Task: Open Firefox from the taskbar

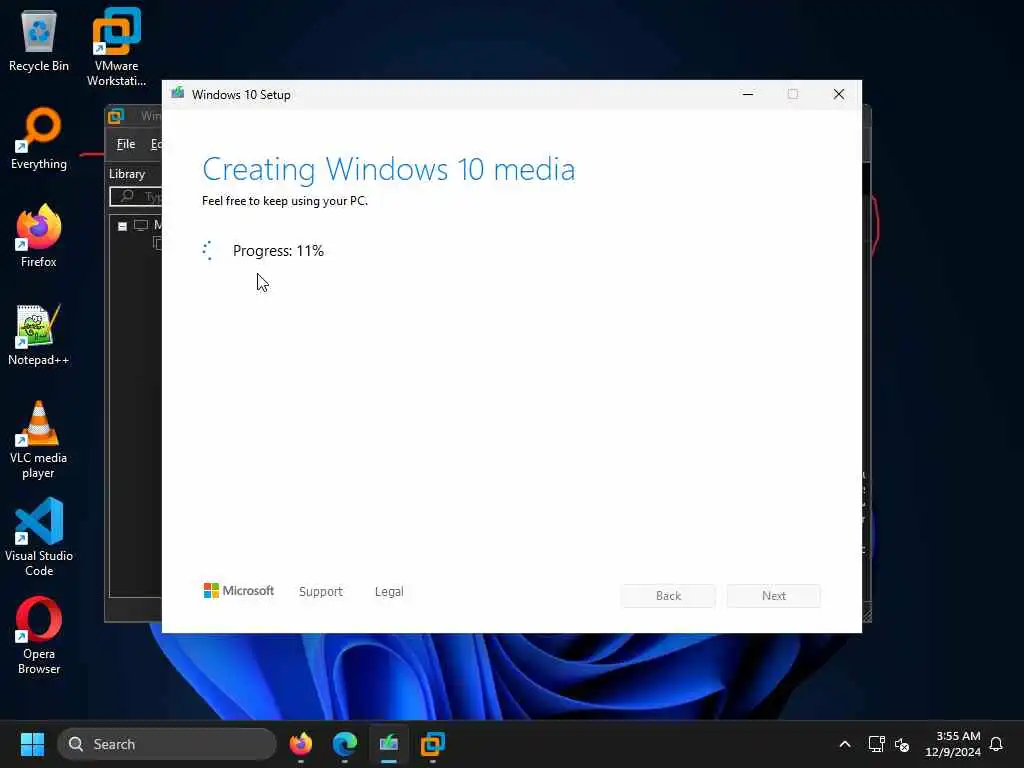Action: [x=301, y=744]
